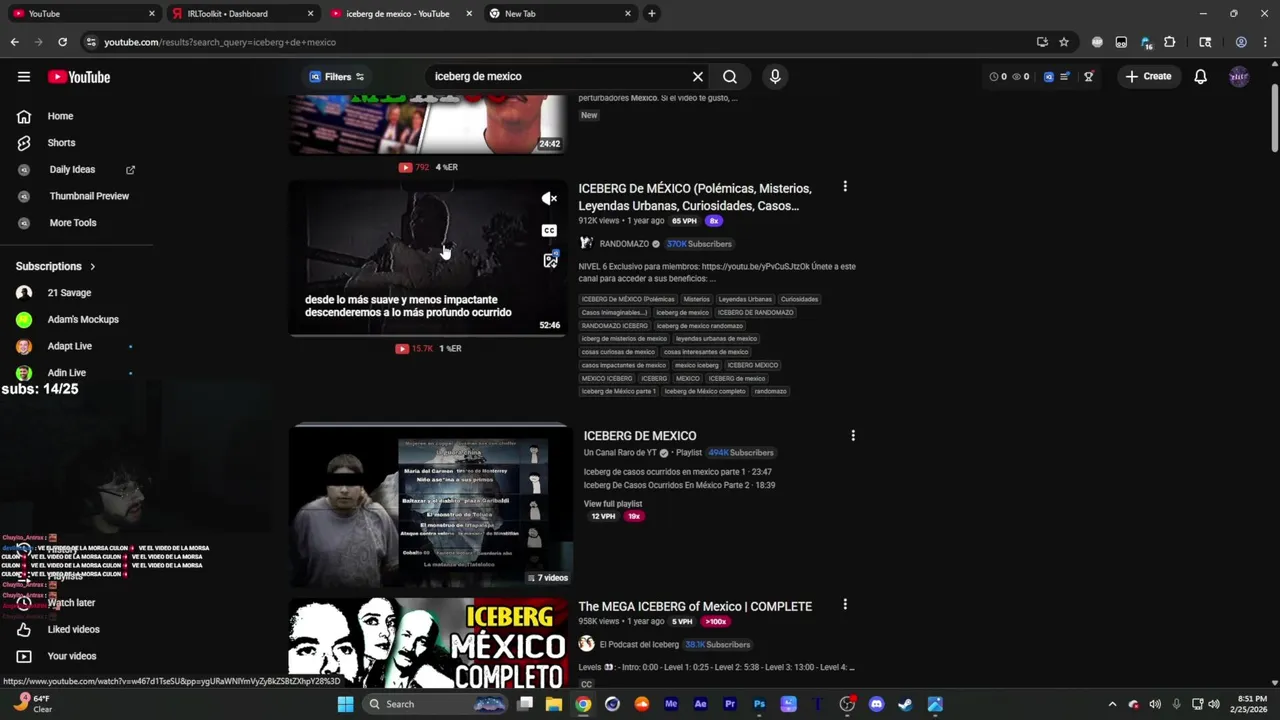Image resolution: width=1280 pixels, height=720 pixels.
Task: Open the Chrome three-dot menu
Action: pyautogui.click(x=1264, y=42)
